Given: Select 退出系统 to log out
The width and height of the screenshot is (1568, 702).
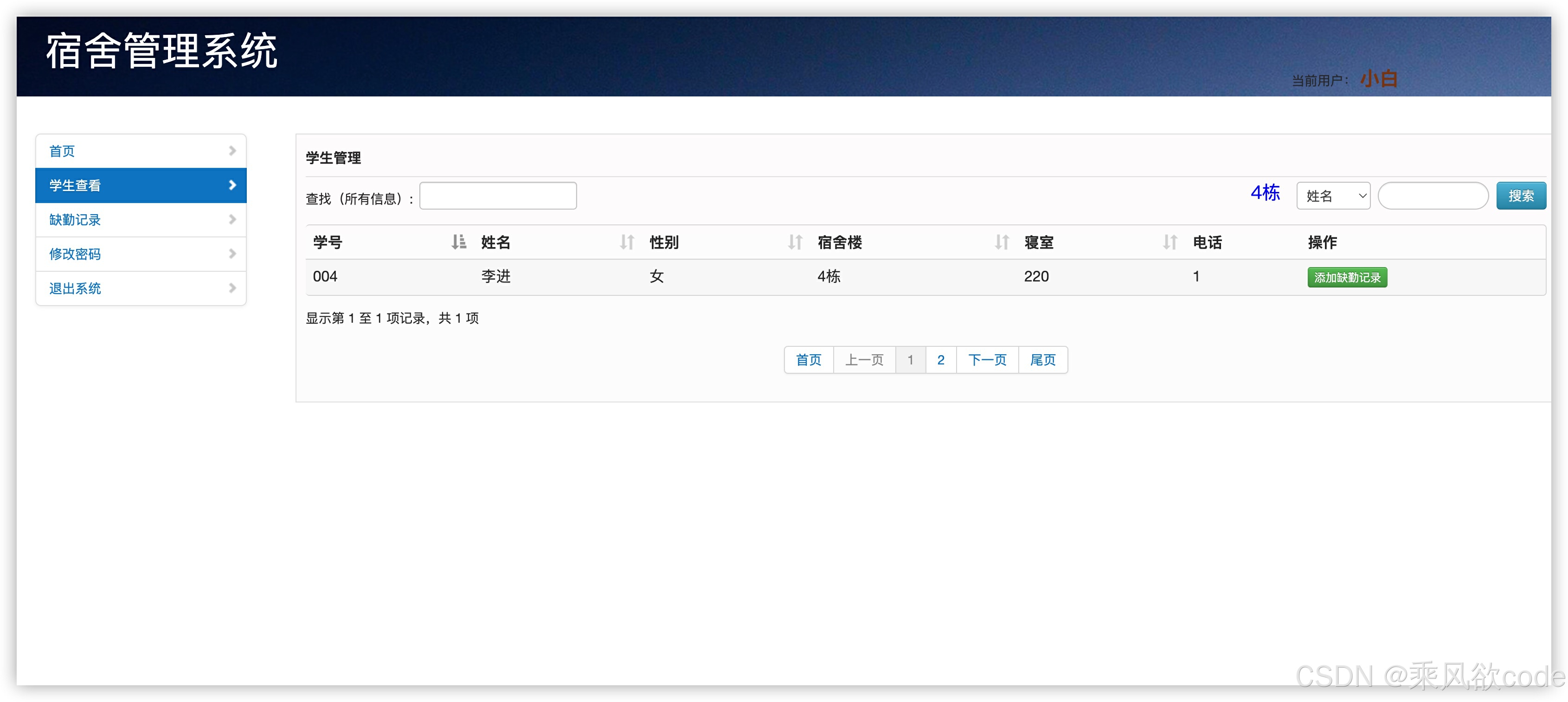Looking at the screenshot, I should click(x=74, y=288).
